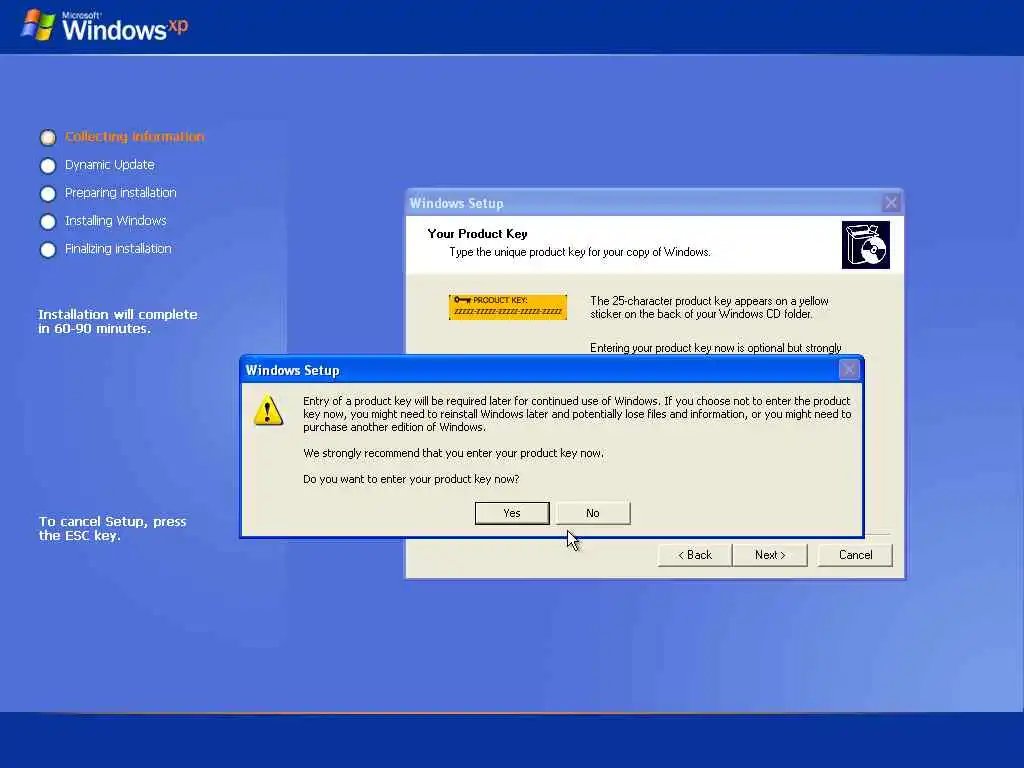The image size is (1024, 768).
Task: Click the 'Your Product Key' heading
Action: 477,234
